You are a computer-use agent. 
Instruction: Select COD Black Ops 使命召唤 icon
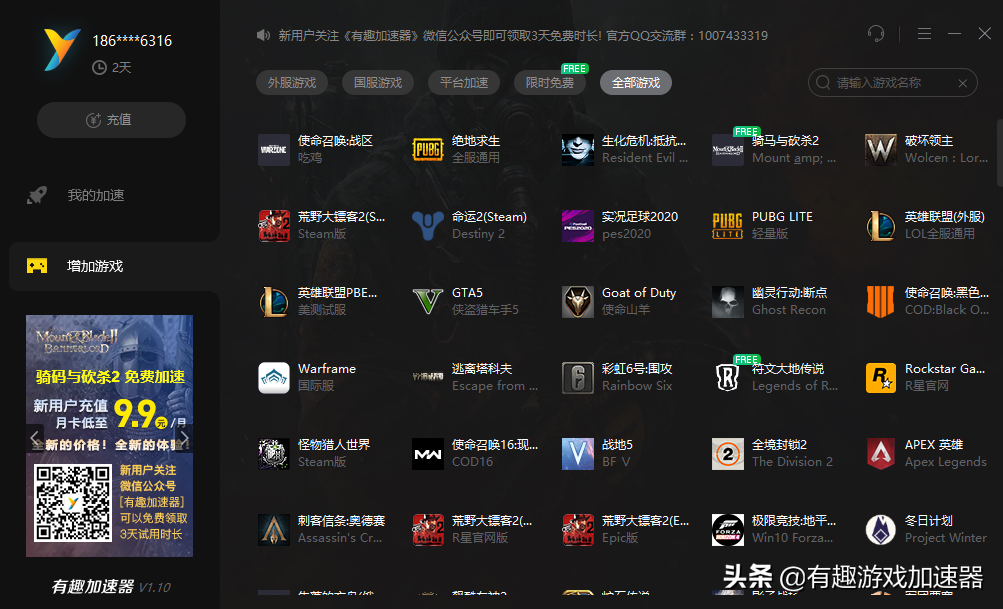[x=881, y=302]
